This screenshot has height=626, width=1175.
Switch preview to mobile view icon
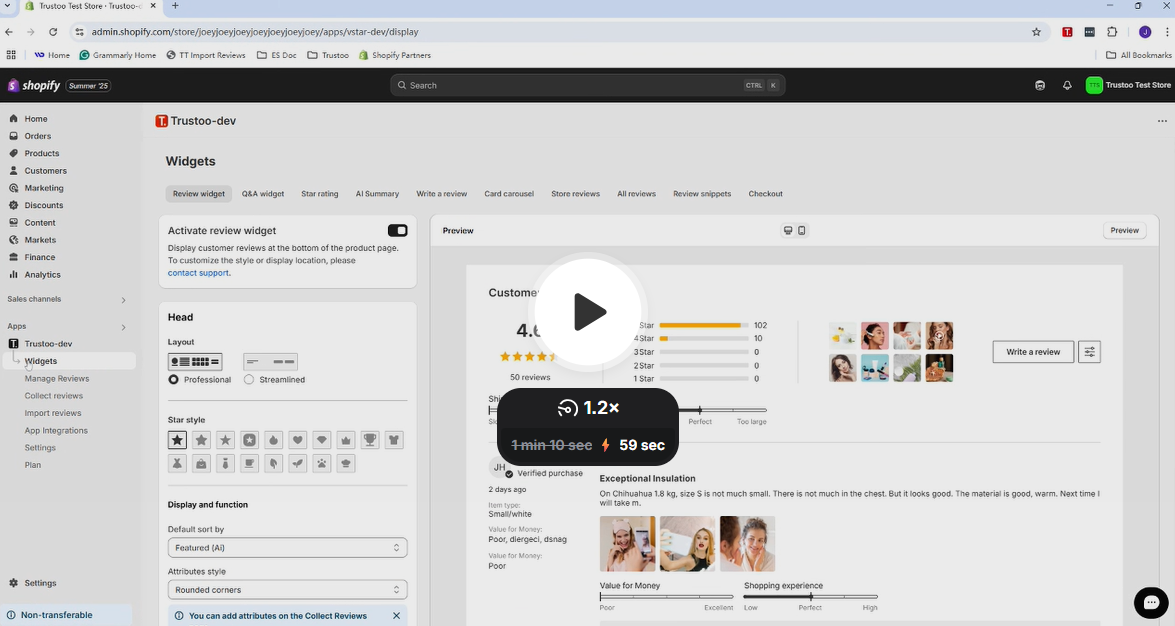tap(802, 231)
